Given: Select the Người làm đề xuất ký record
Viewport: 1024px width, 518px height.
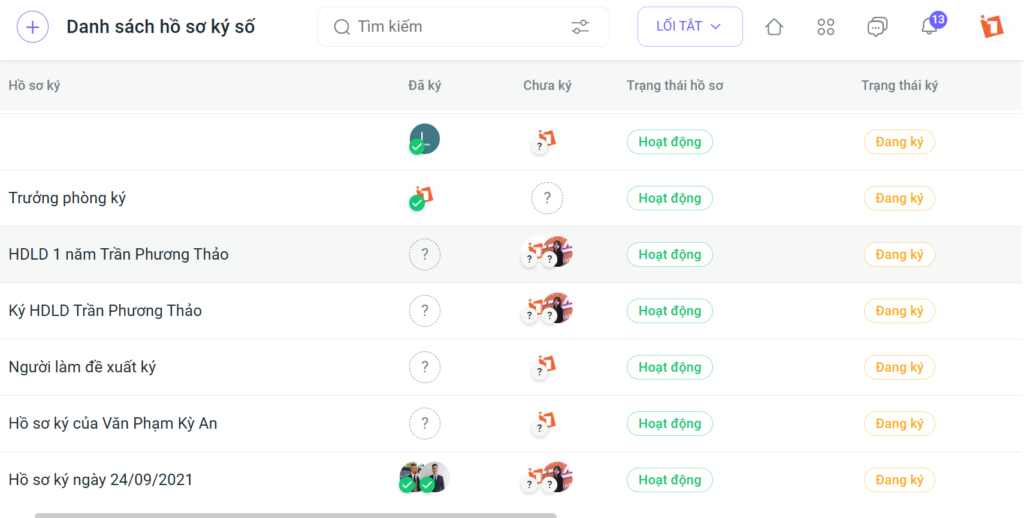Looking at the screenshot, I should pyautogui.click(x=511, y=367).
